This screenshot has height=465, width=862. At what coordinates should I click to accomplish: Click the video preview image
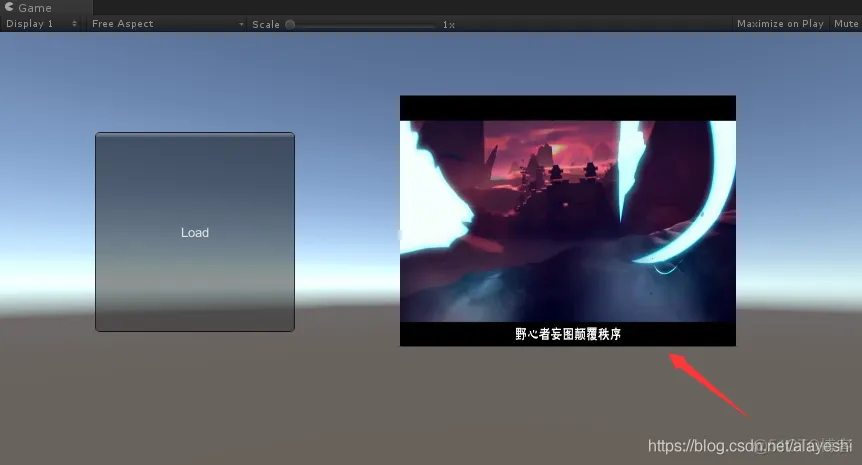(567, 220)
